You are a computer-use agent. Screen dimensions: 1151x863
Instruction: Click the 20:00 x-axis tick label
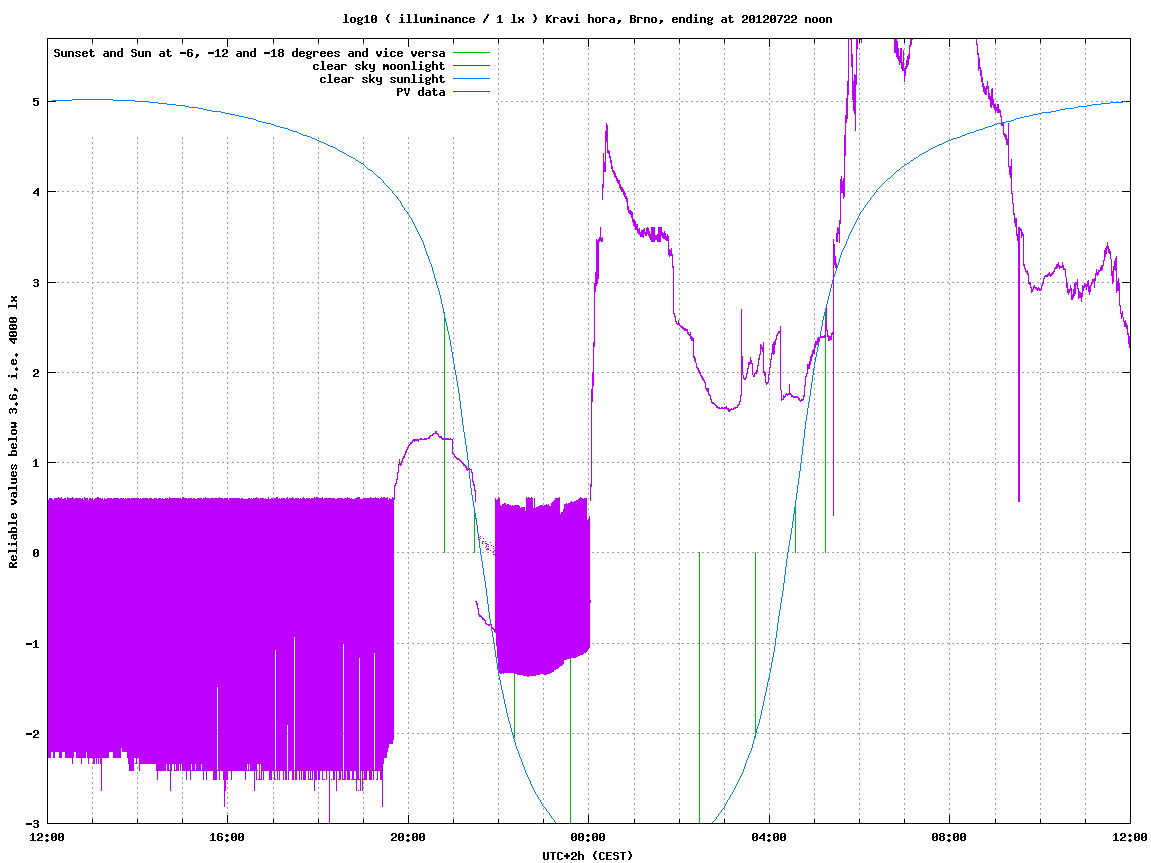tap(408, 837)
